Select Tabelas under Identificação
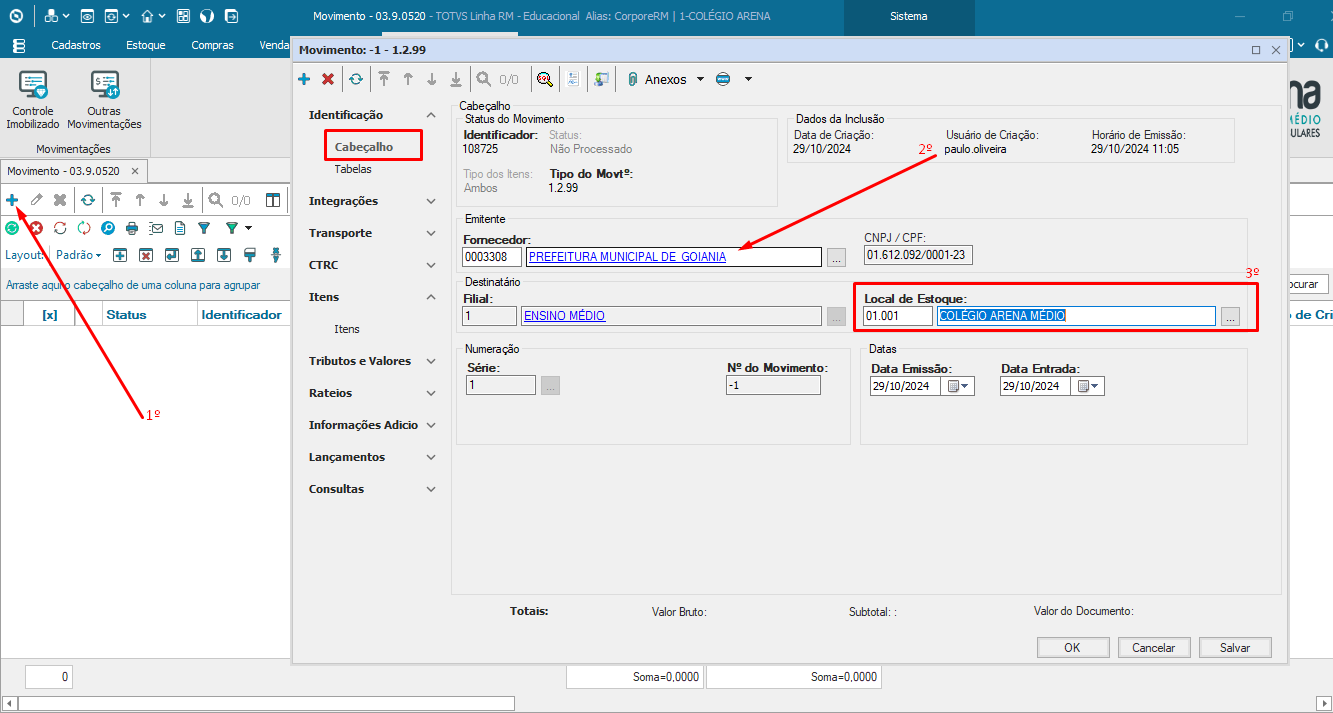The height and width of the screenshot is (713, 1333). (353, 169)
